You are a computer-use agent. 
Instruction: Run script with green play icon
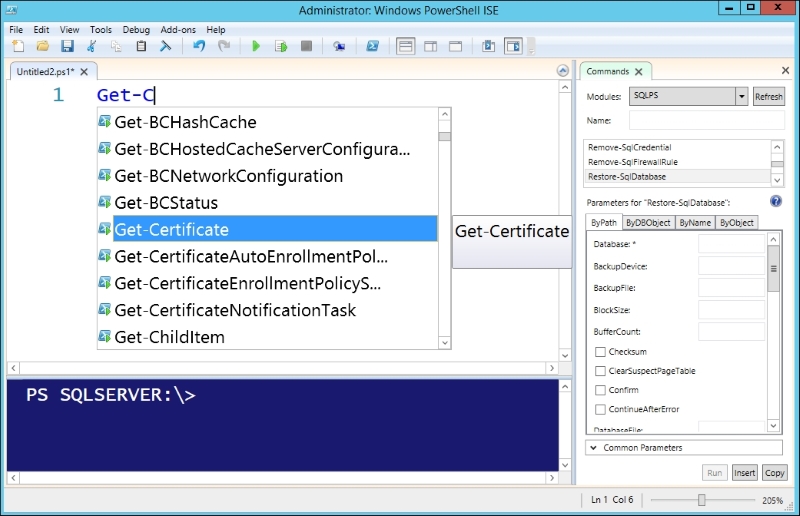(256, 46)
